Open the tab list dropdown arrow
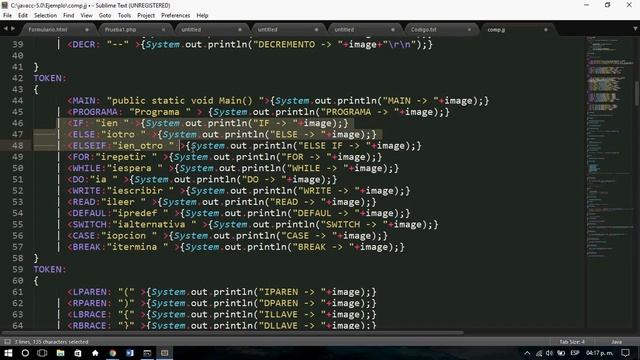Image resolution: width=640 pixels, height=360 pixels. [x=635, y=29]
